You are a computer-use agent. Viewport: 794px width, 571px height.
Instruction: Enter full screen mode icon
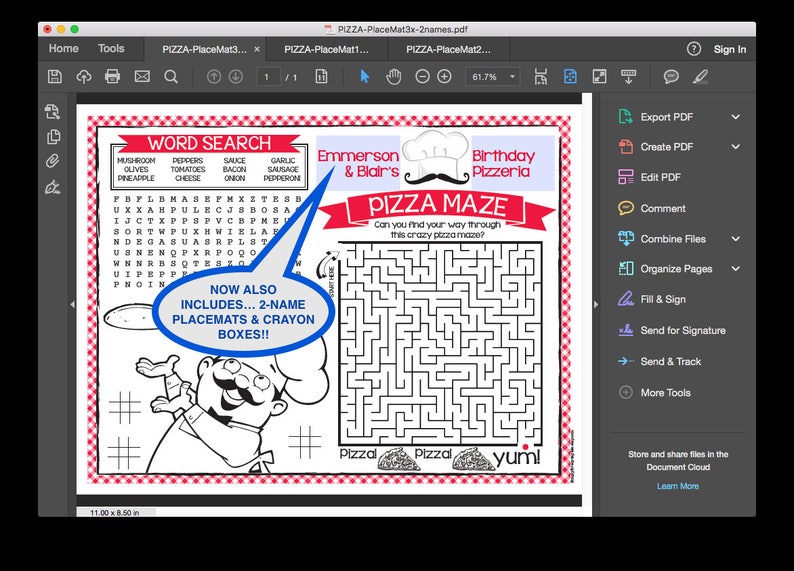599,76
